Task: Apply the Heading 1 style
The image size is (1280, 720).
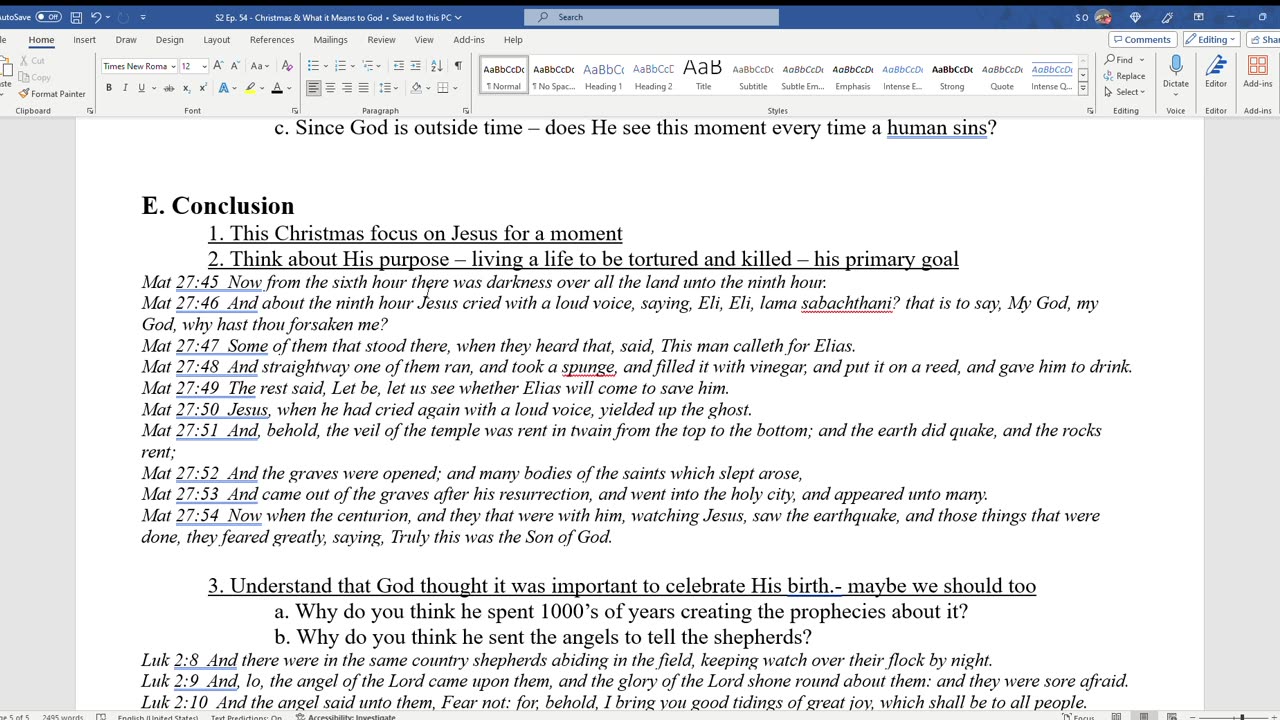Action: coord(603,75)
